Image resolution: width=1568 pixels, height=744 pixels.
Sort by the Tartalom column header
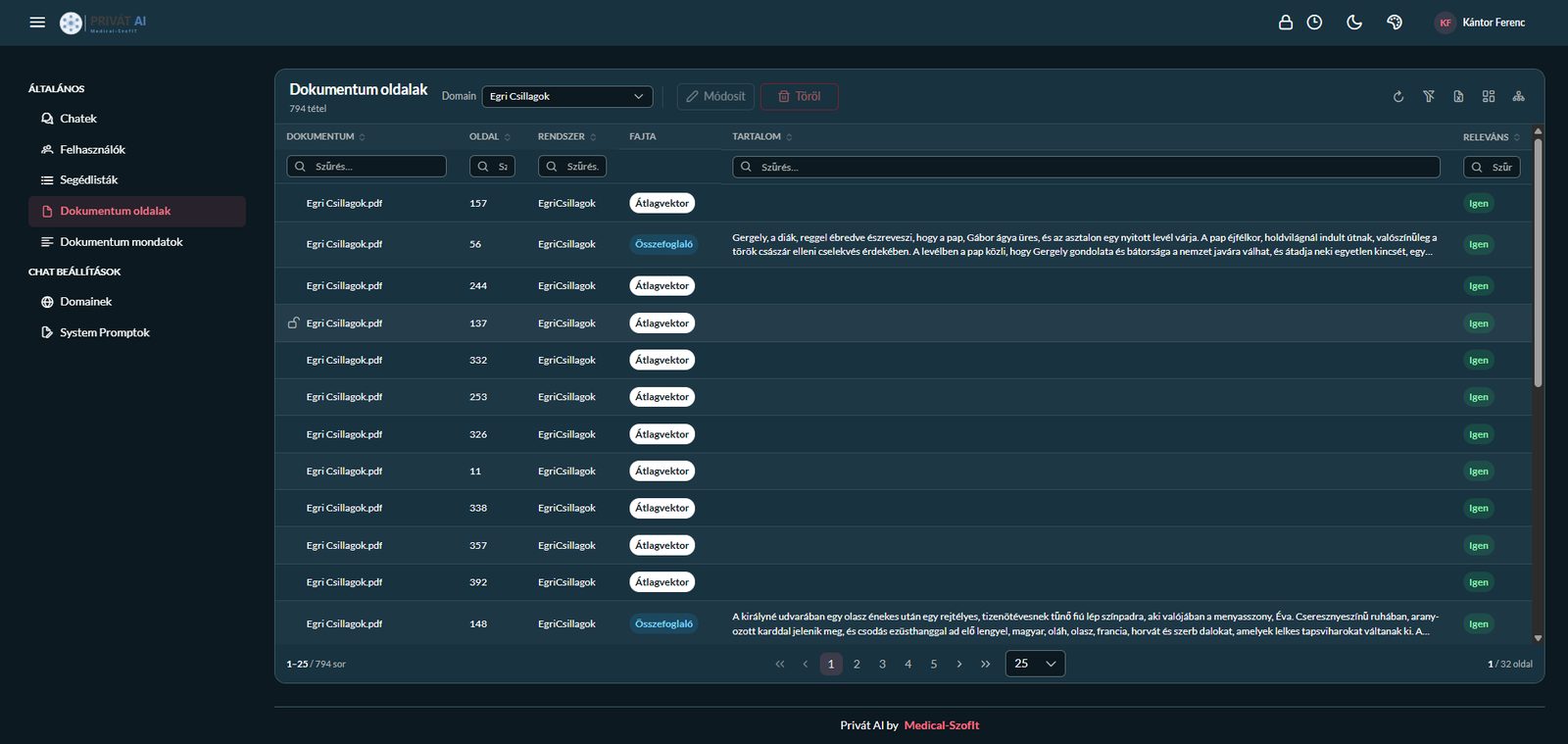click(x=761, y=136)
